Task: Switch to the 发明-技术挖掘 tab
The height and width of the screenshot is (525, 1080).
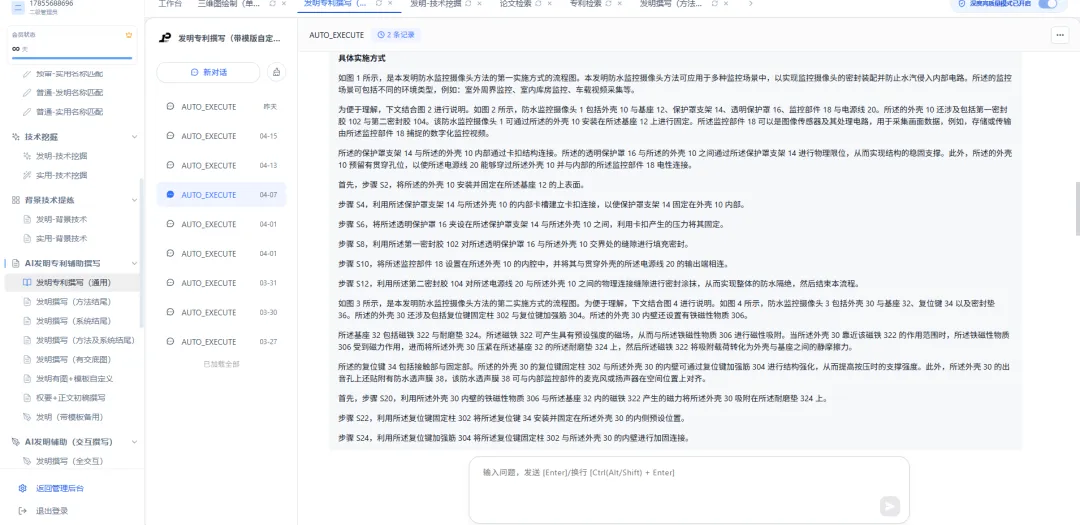Action: [x=436, y=3]
